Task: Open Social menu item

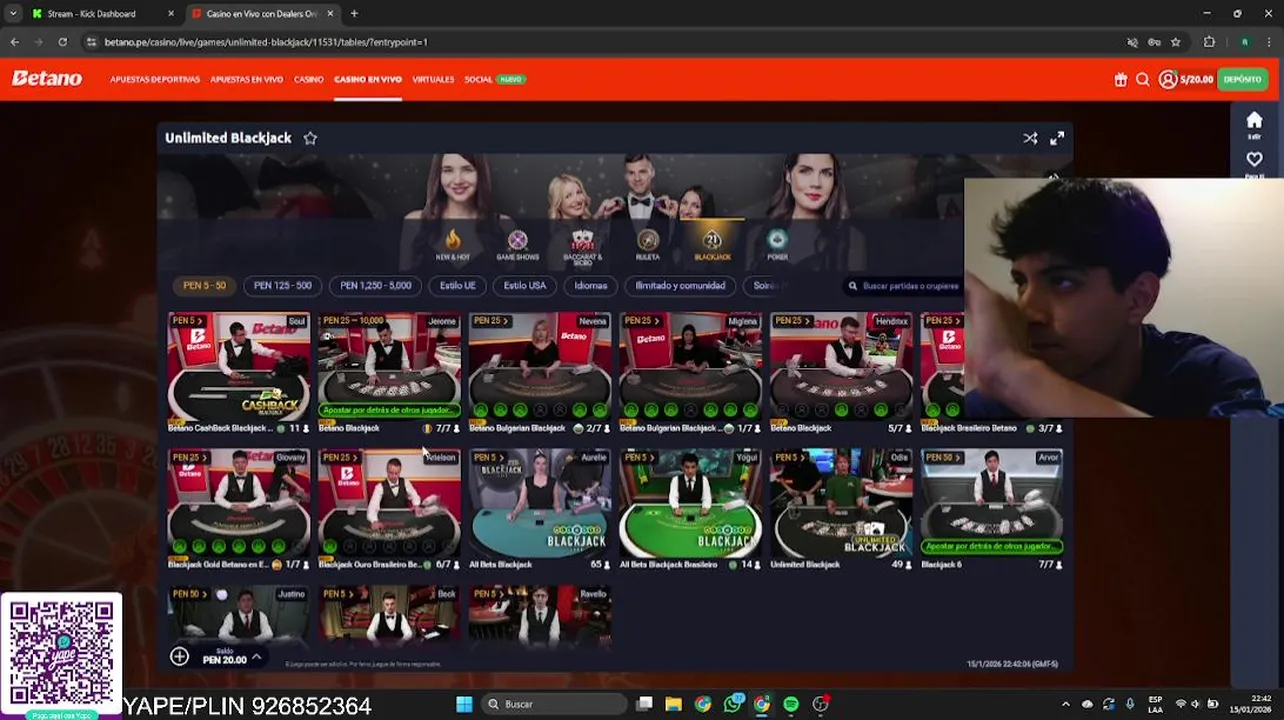Action: [x=478, y=79]
